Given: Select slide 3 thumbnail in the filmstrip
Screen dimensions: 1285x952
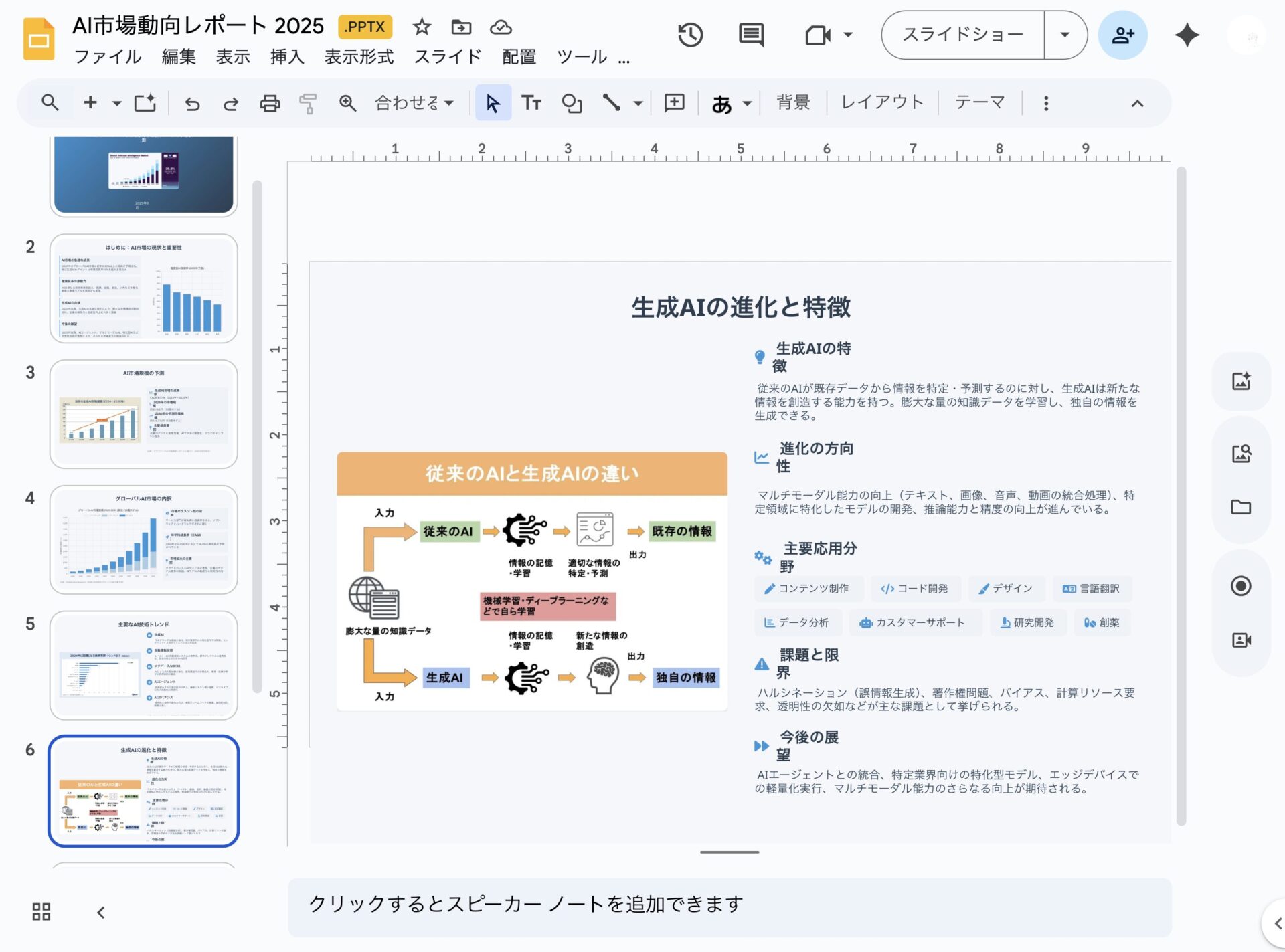Looking at the screenshot, I should tap(143, 414).
